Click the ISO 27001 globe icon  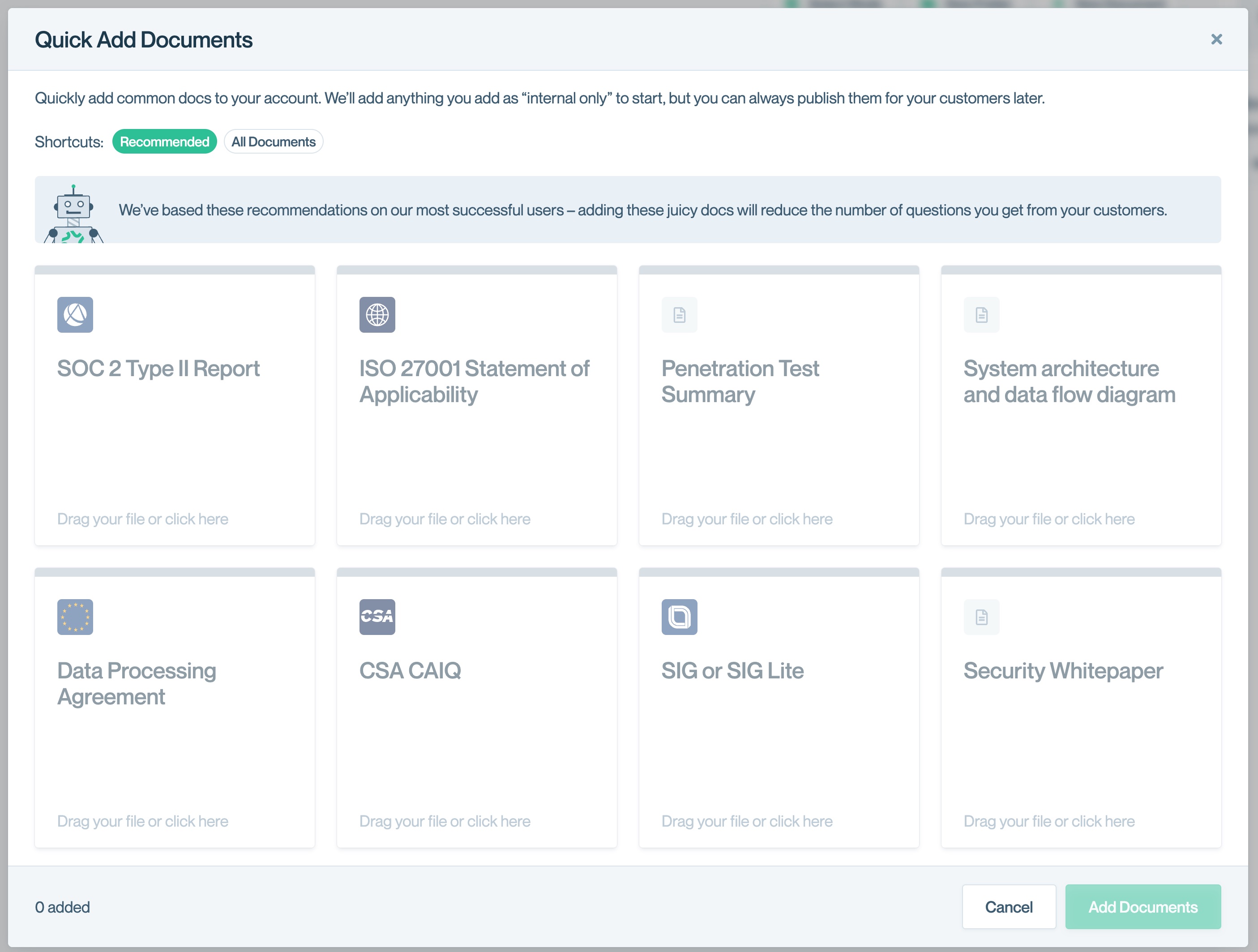pyautogui.click(x=377, y=314)
